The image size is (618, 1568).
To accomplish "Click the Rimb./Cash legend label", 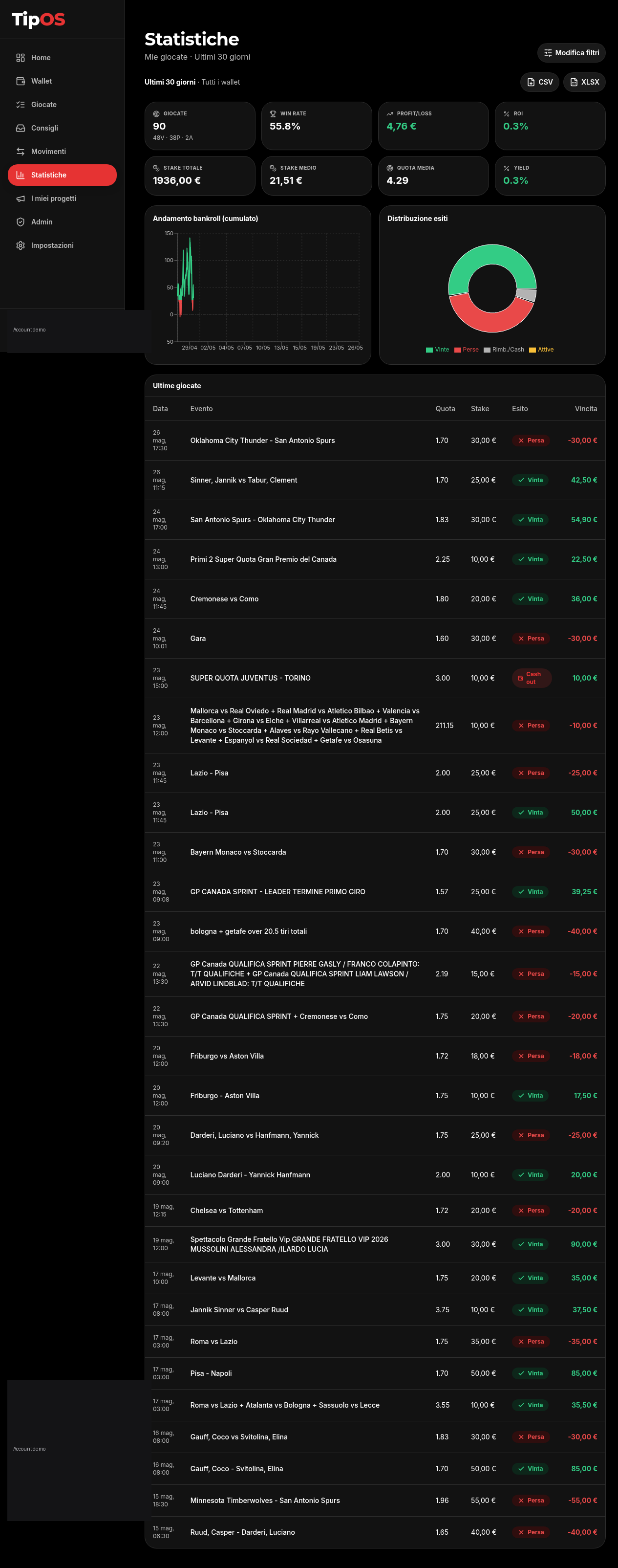I will coord(508,350).
